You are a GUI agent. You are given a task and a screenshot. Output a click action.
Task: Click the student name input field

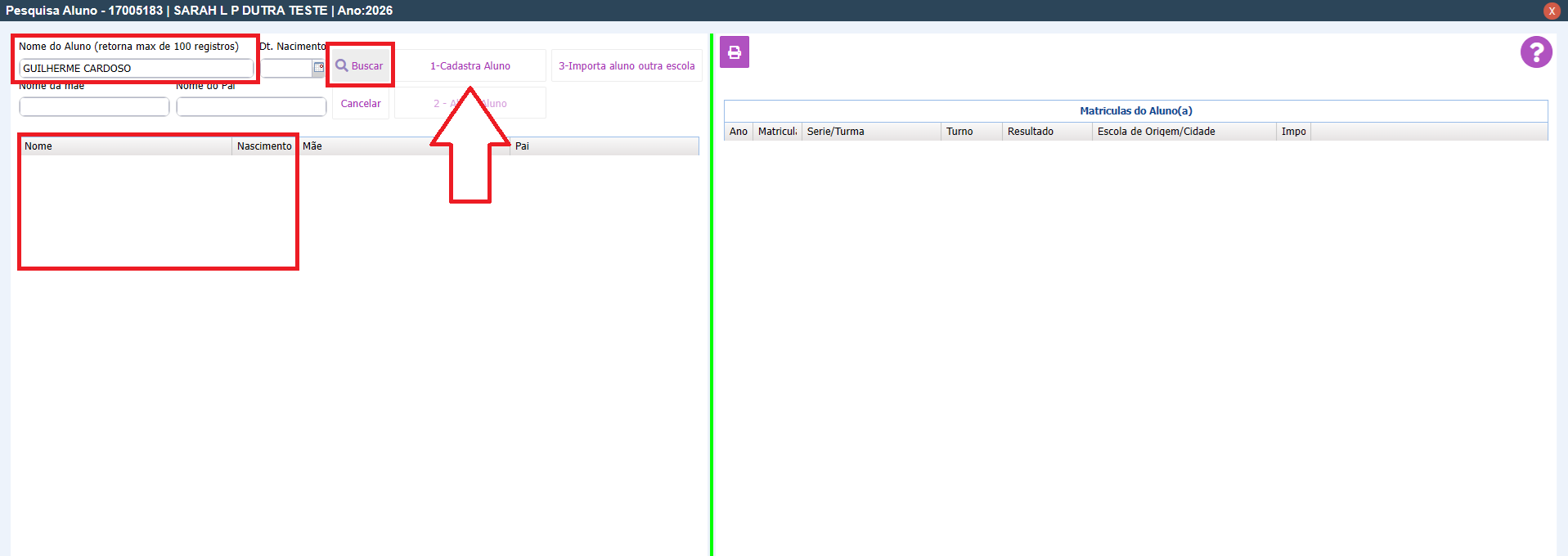[136, 69]
